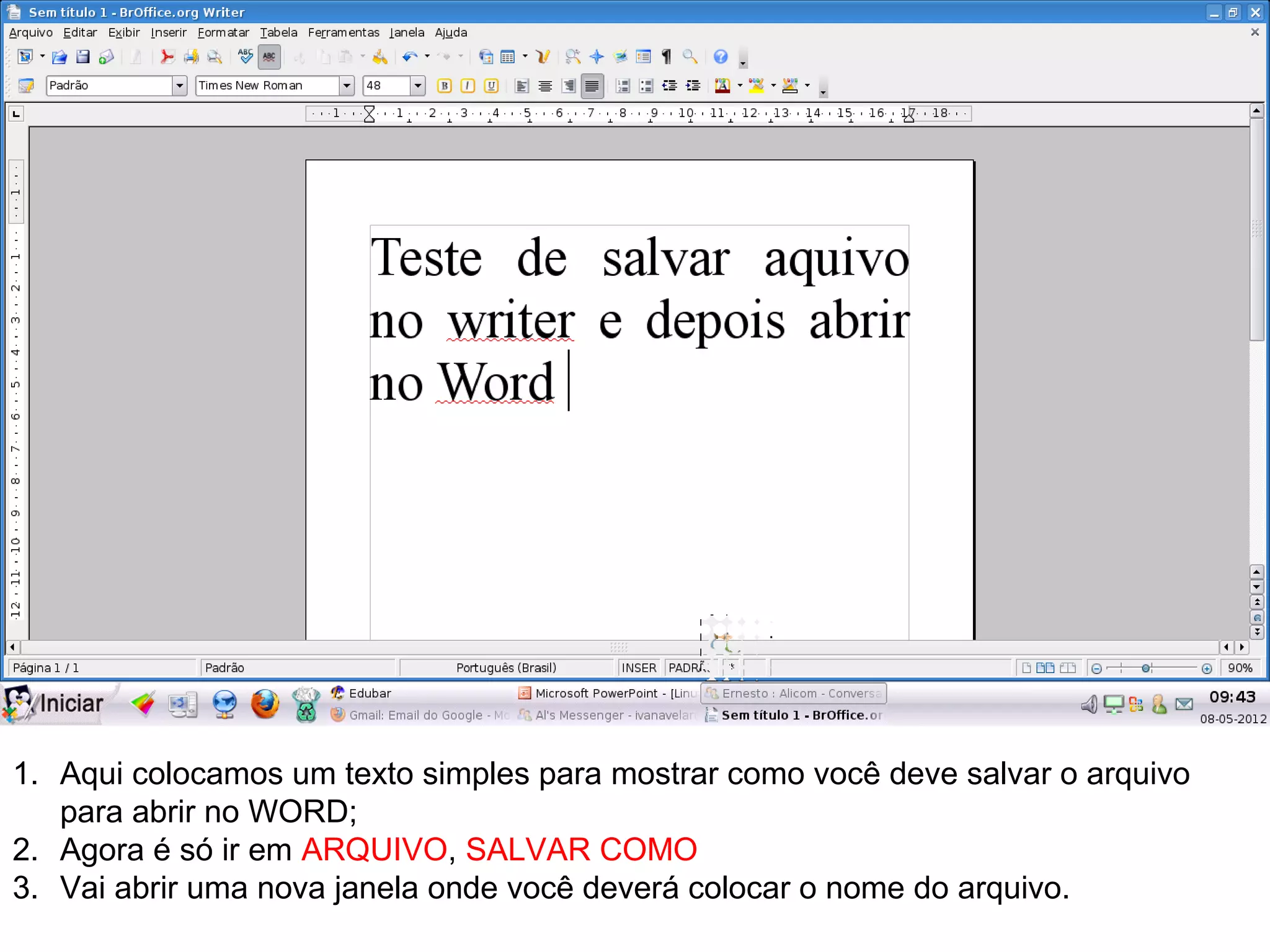Save the document with the floppy icon
Image resolution: width=1270 pixels, height=952 pixels.
pos(82,57)
